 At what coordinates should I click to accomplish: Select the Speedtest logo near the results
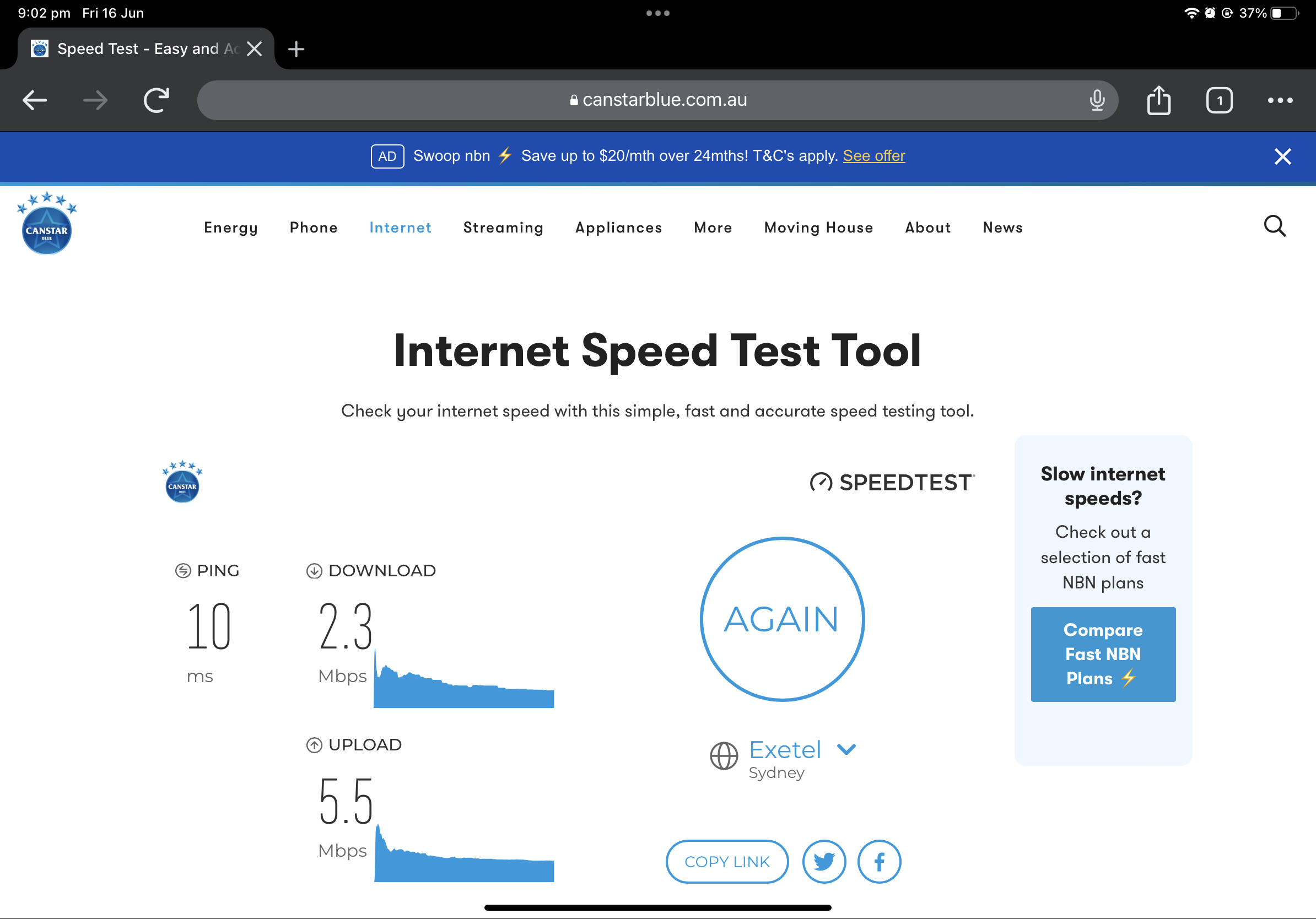[892, 482]
